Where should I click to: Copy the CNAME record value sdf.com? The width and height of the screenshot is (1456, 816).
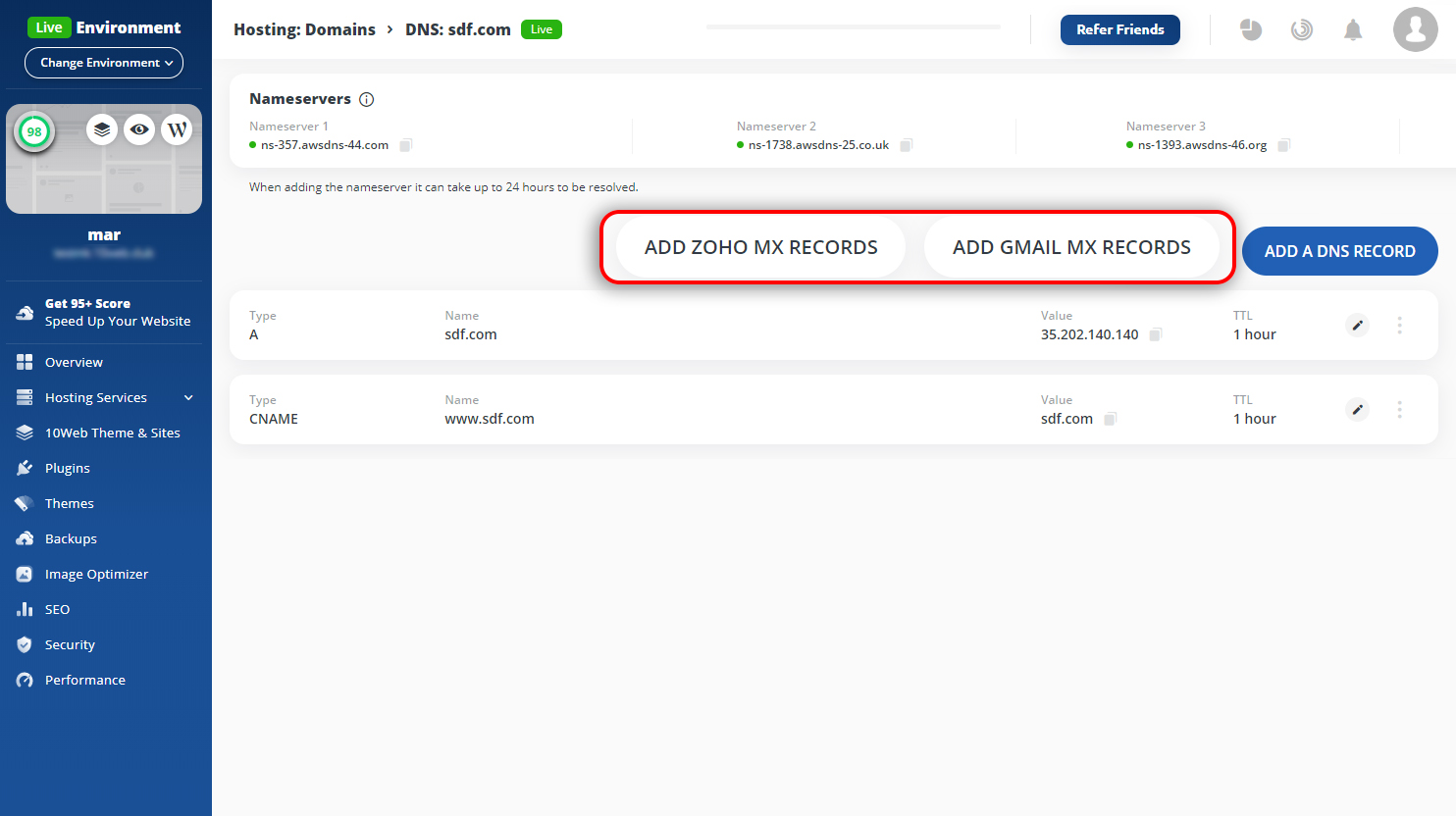(x=1110, y=419)
